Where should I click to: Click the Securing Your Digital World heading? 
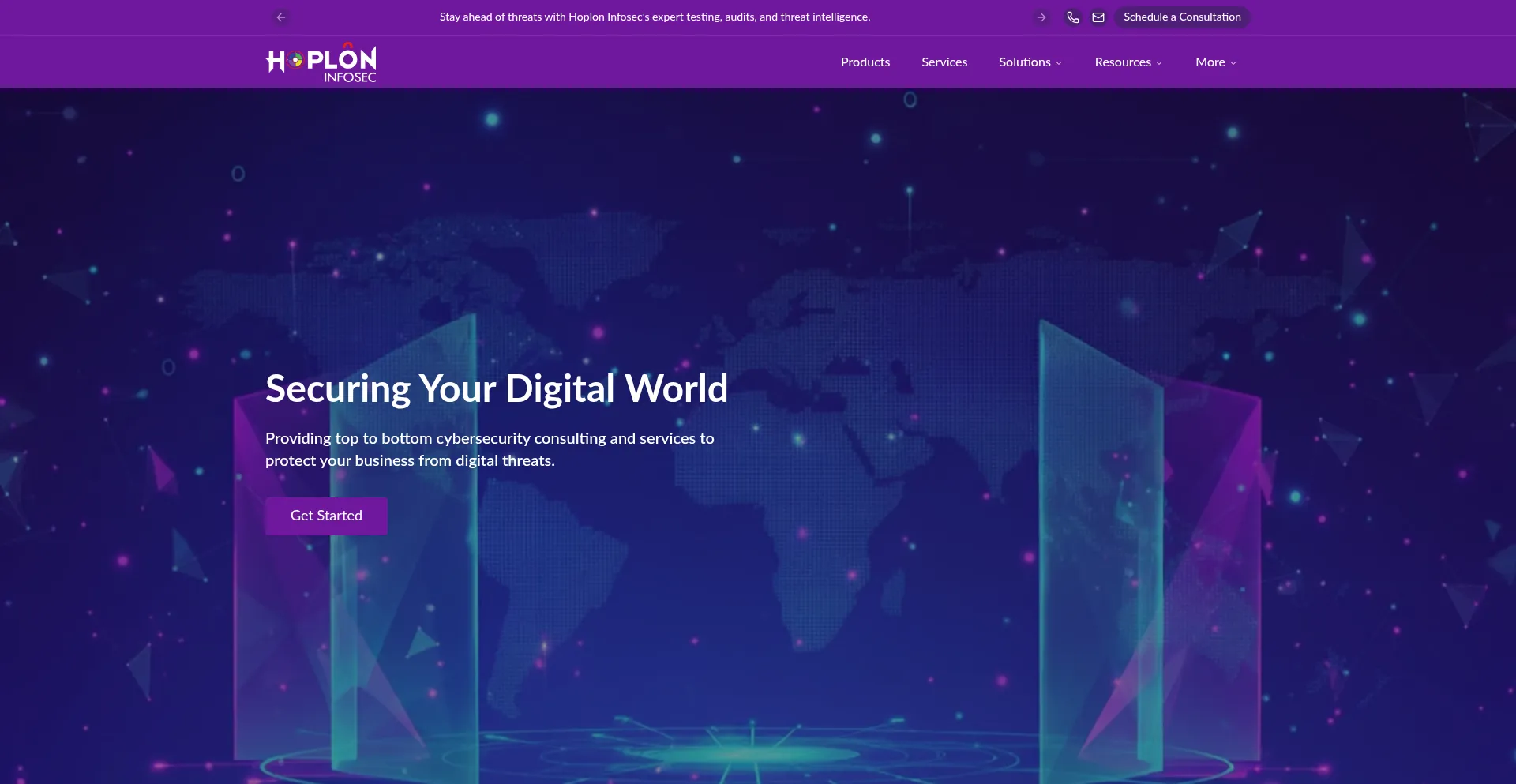pos(496,388)
